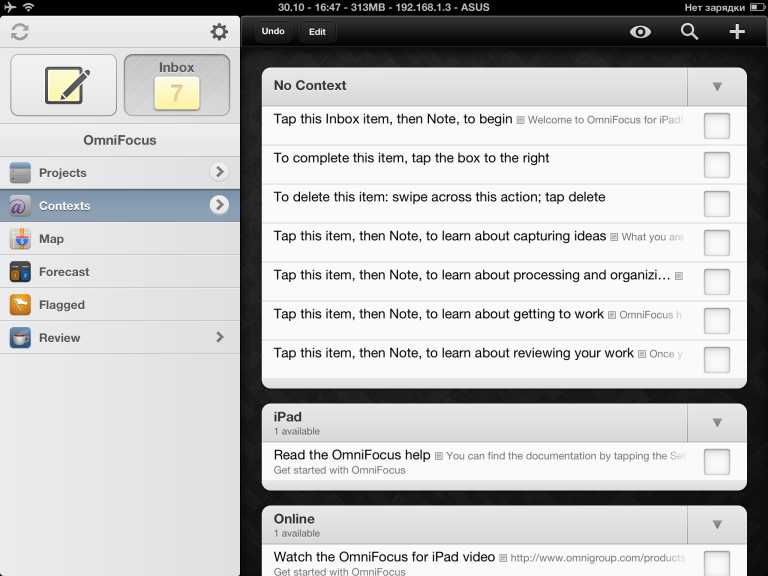
Task: Open the Inbox tile showing 7
Action: tap(177, 85)
